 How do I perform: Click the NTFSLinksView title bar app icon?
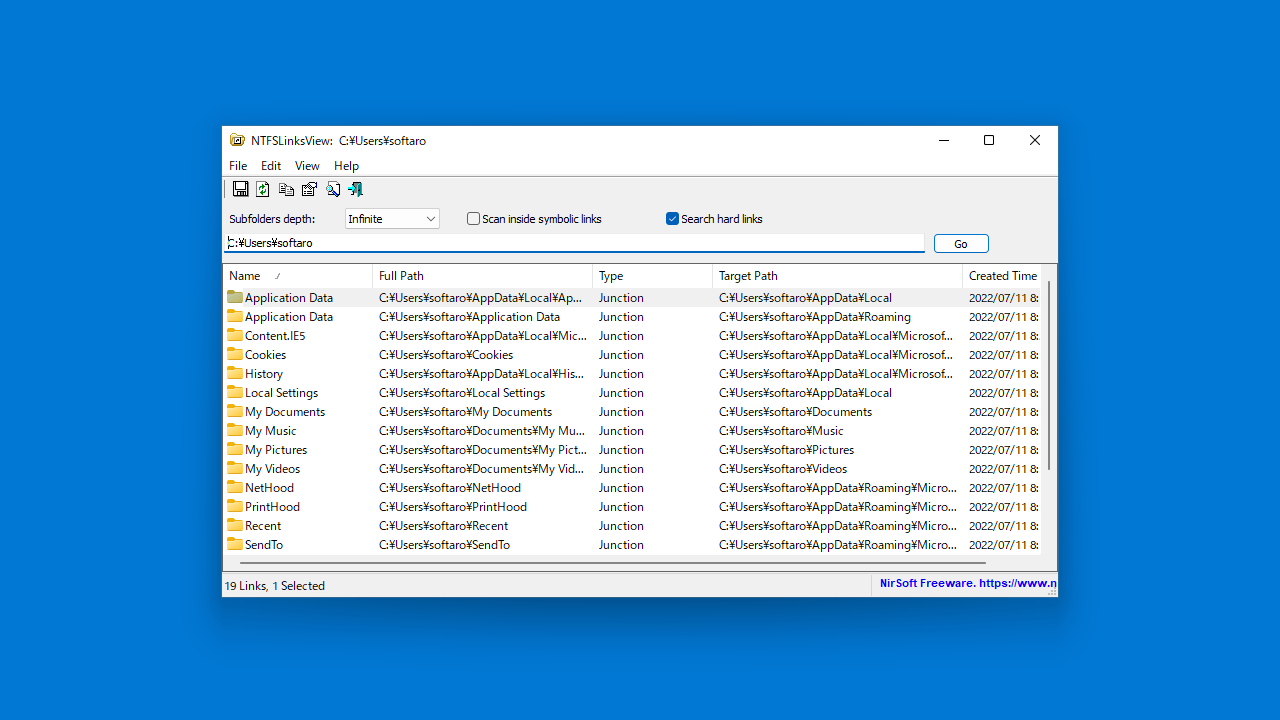(x=237, y=141)
